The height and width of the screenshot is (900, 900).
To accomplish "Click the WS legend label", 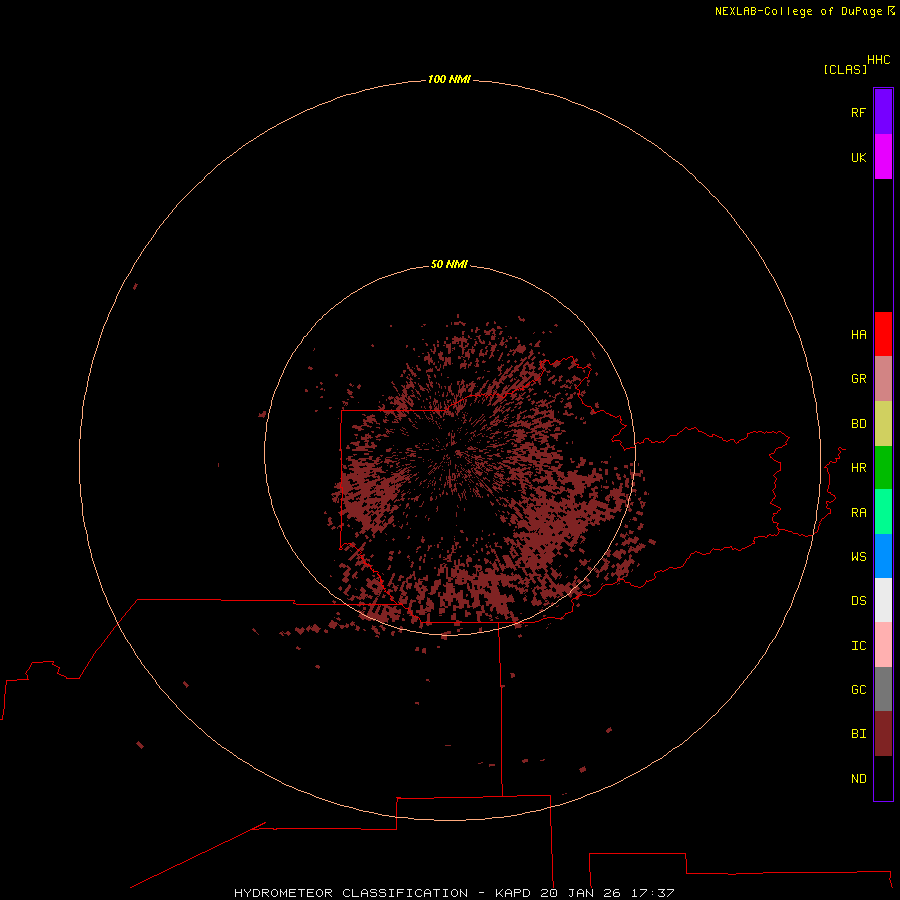I will point(858,556).
